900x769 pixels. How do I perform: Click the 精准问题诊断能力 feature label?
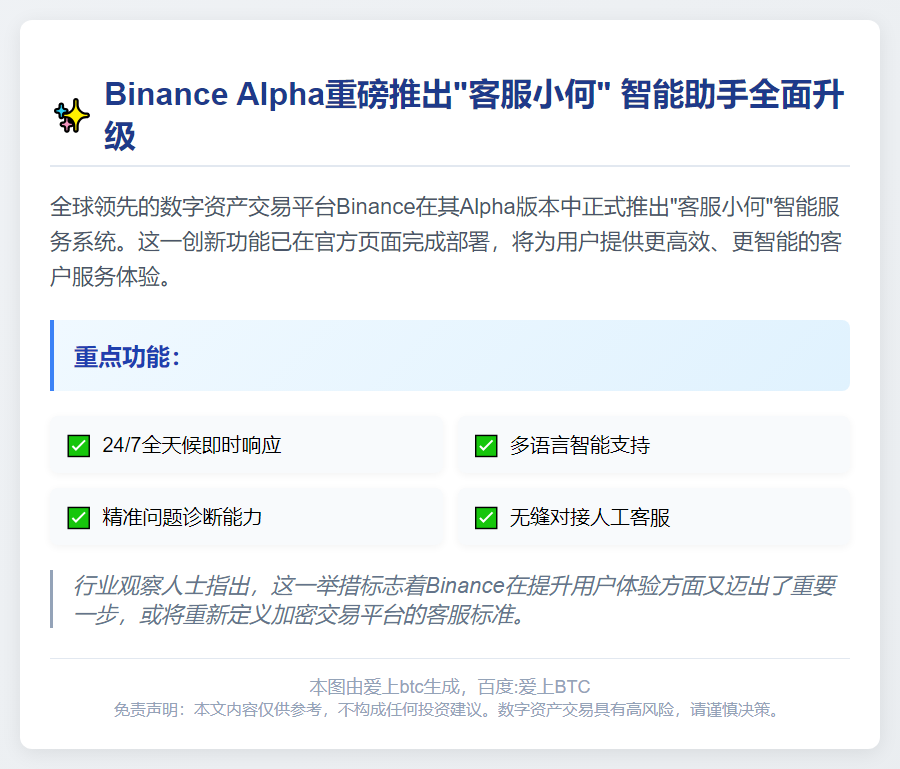click(182, 518)
